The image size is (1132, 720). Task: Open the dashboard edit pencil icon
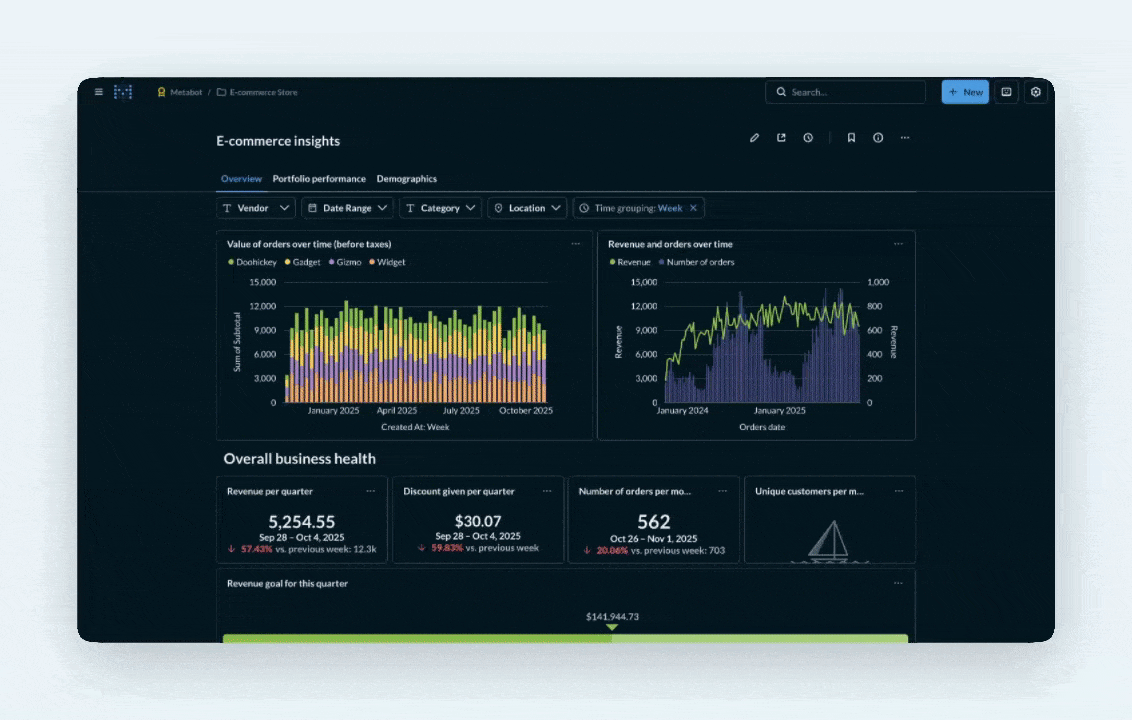coord(754,137)
